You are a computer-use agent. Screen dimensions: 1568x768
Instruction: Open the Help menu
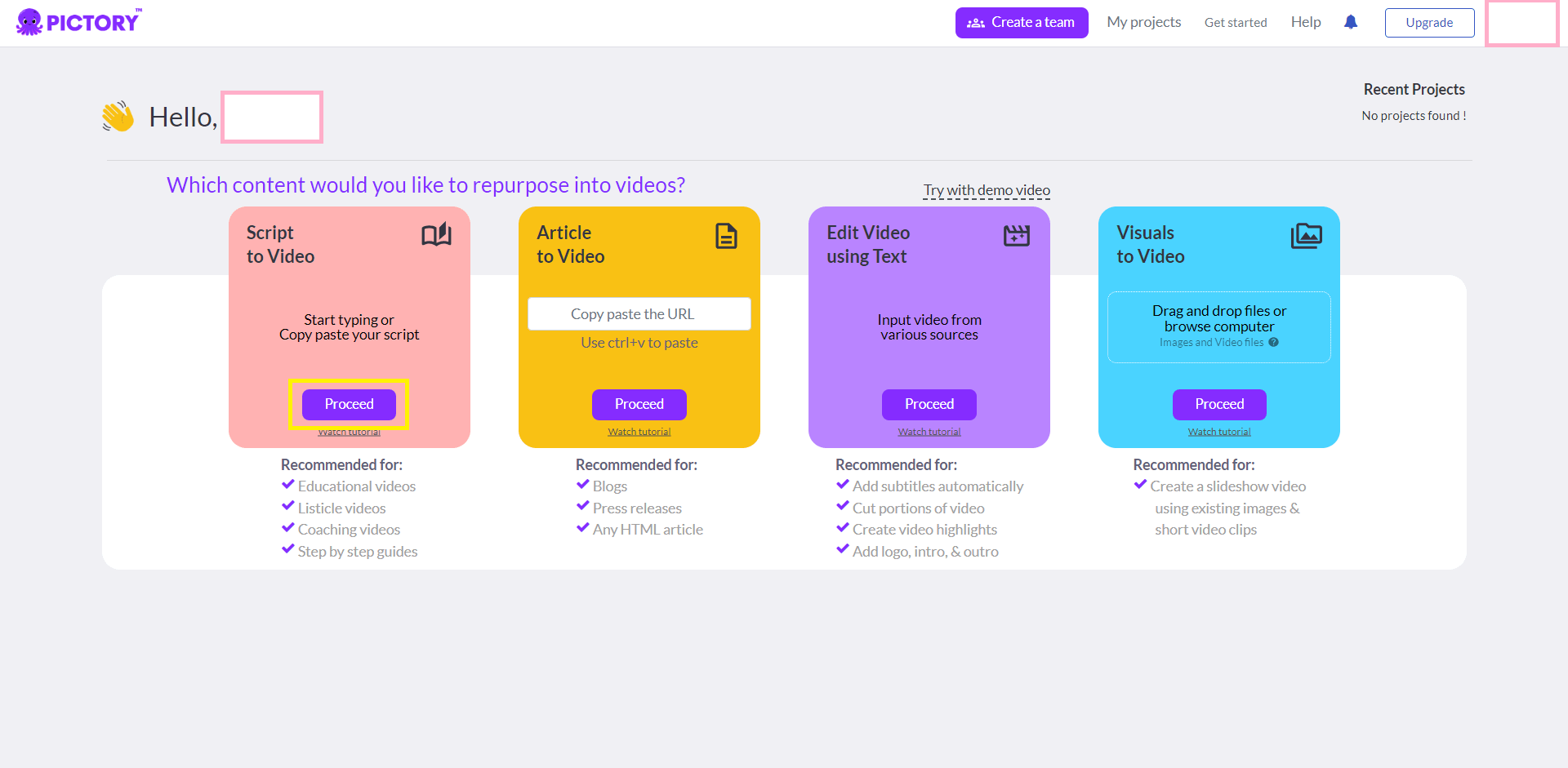coord(1306,22)
